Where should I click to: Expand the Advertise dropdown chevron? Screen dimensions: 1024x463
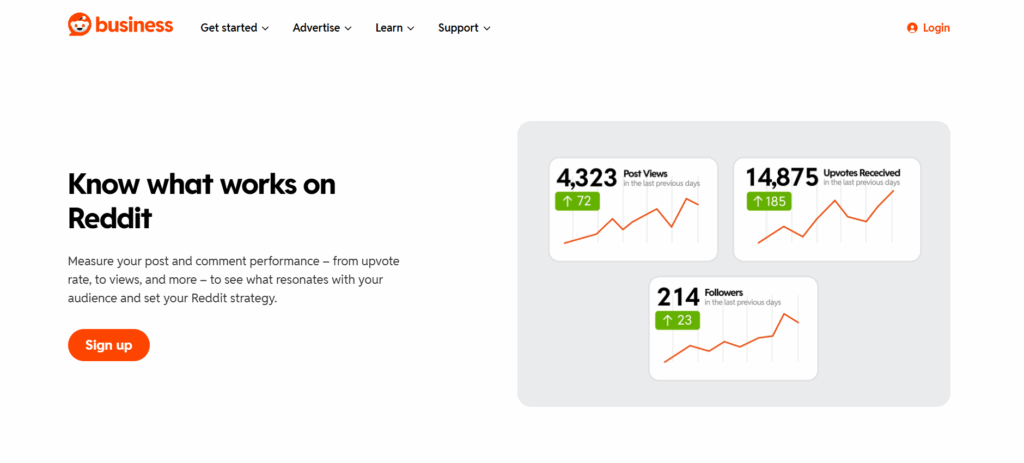(348, 29)
